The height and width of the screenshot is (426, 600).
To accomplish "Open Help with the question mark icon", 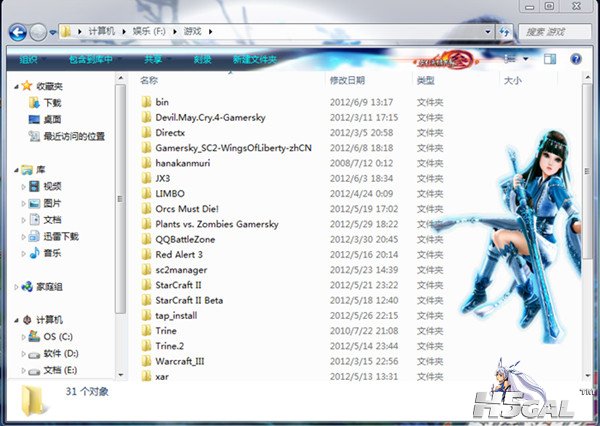I will click(576, 59).
